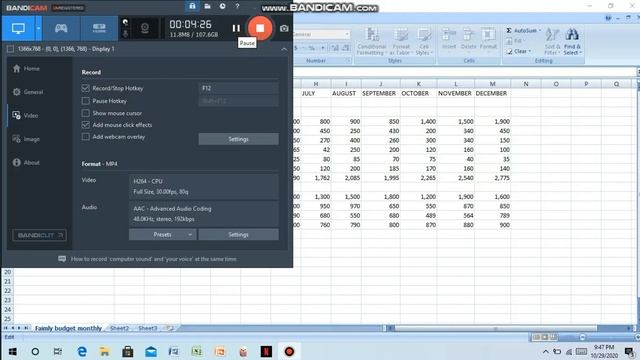Open the Home section in Bandicam
This screenshot has height=360, width=640.
[x=26, y=69]
